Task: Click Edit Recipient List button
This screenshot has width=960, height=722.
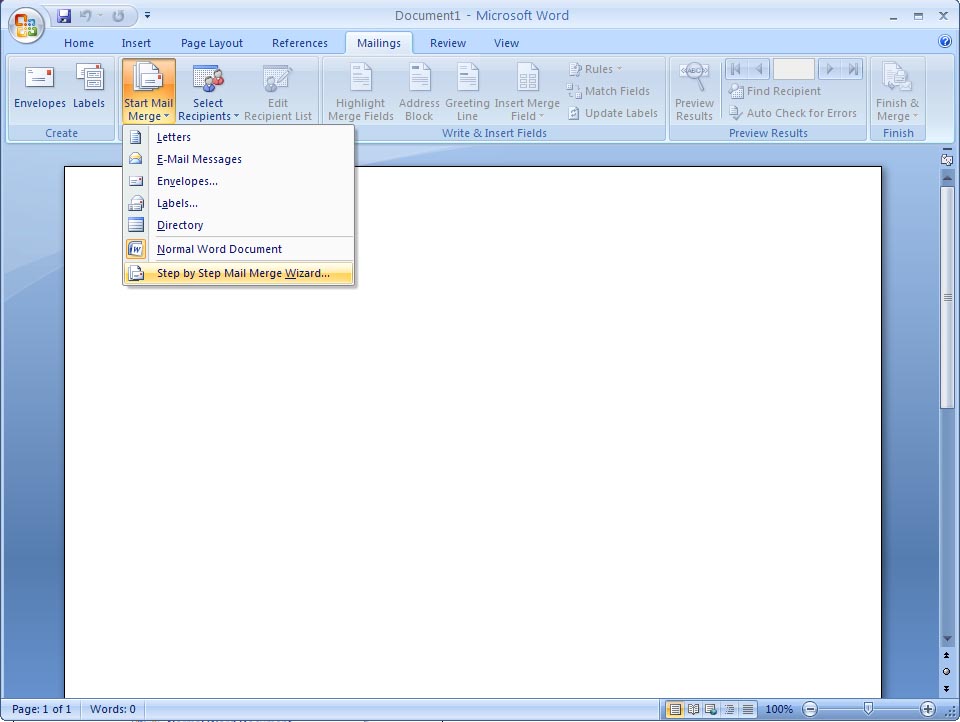Action: click(278, 91)
